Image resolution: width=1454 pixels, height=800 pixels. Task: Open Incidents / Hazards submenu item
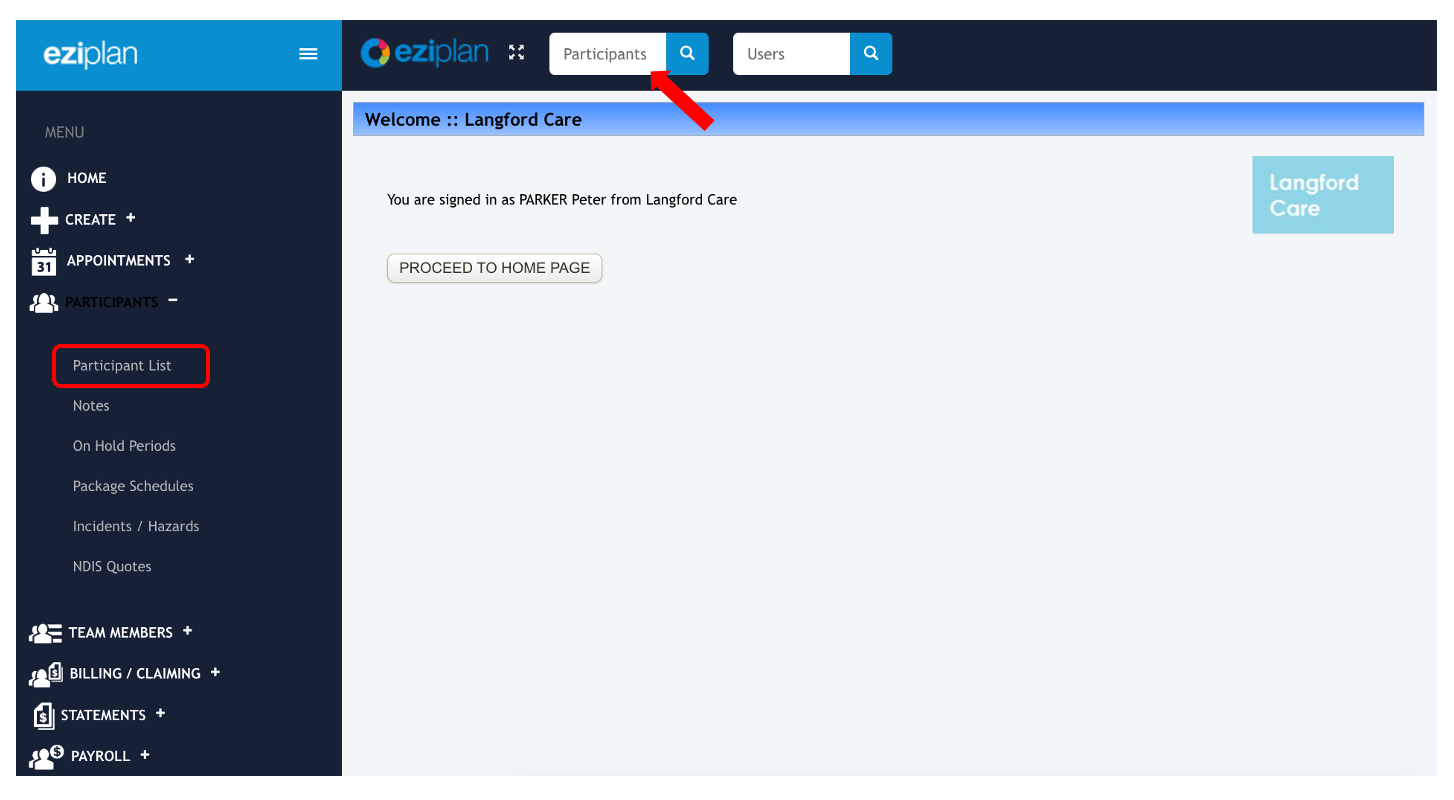(x=136, y=526)
